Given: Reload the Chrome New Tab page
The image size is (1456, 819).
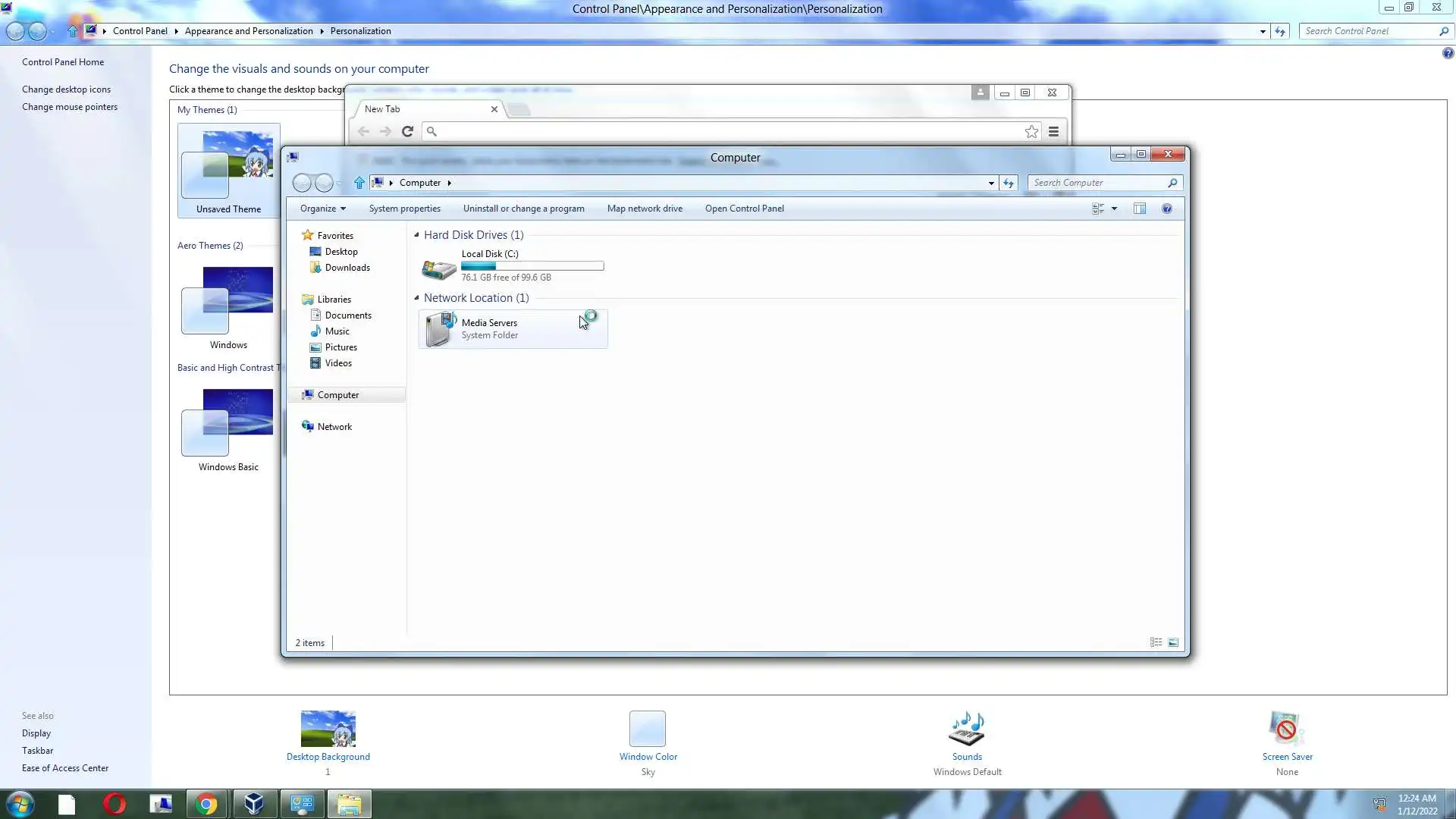Looking at the screenshot, I should [407, 132].
